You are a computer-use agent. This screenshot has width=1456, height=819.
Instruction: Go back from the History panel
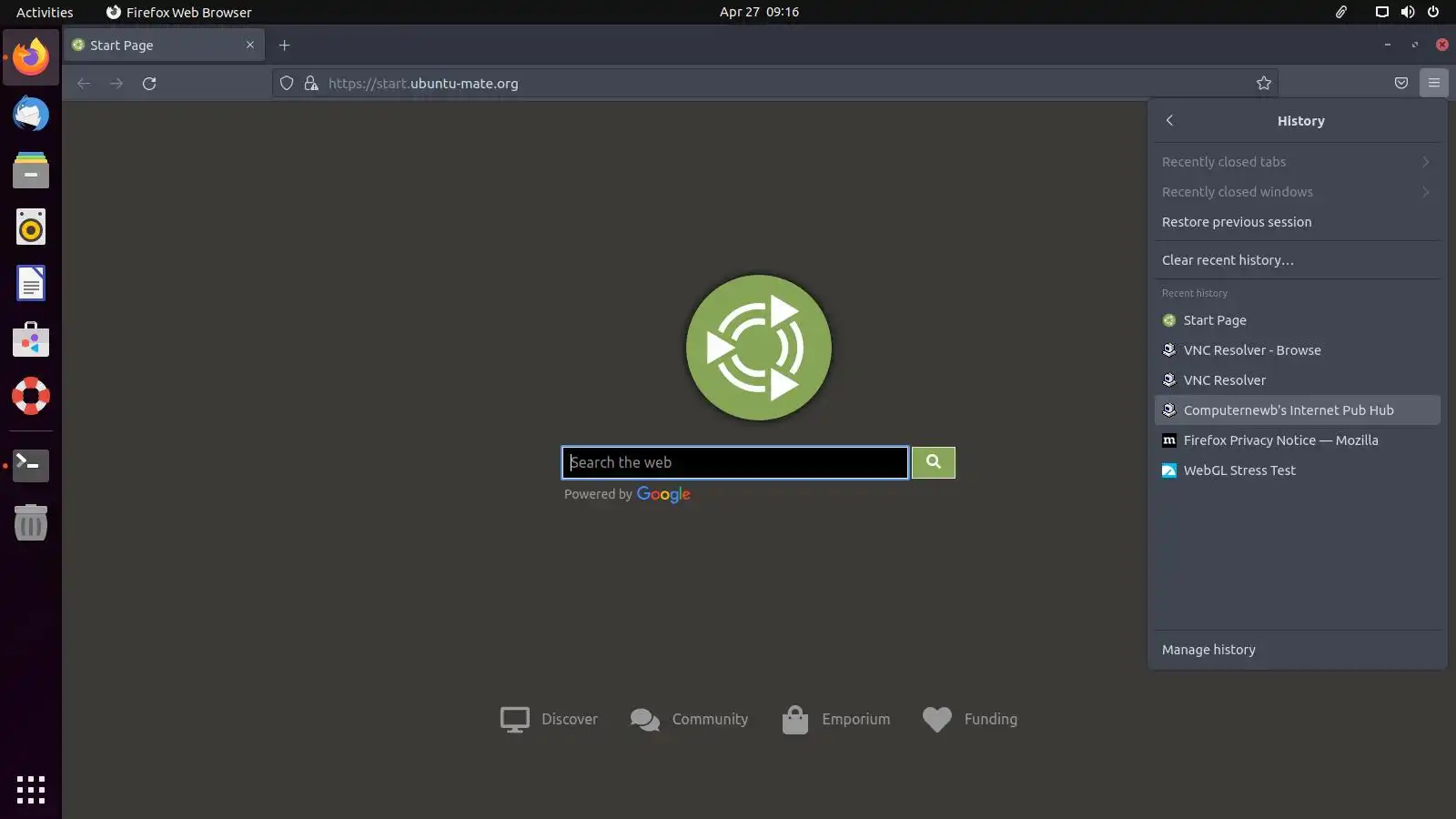1170,121
